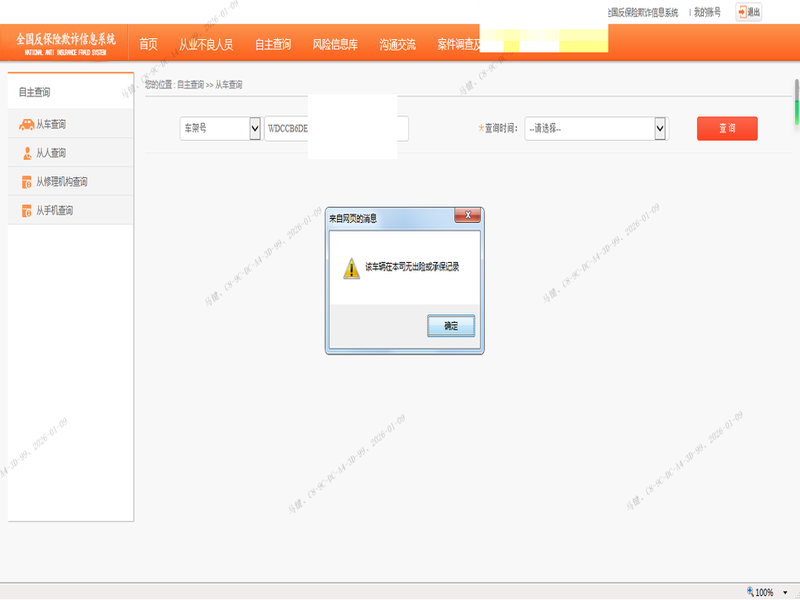The image size is (800, 600).
Task: Select the 风险信息库 menu item
Action: tap(335, 44)
